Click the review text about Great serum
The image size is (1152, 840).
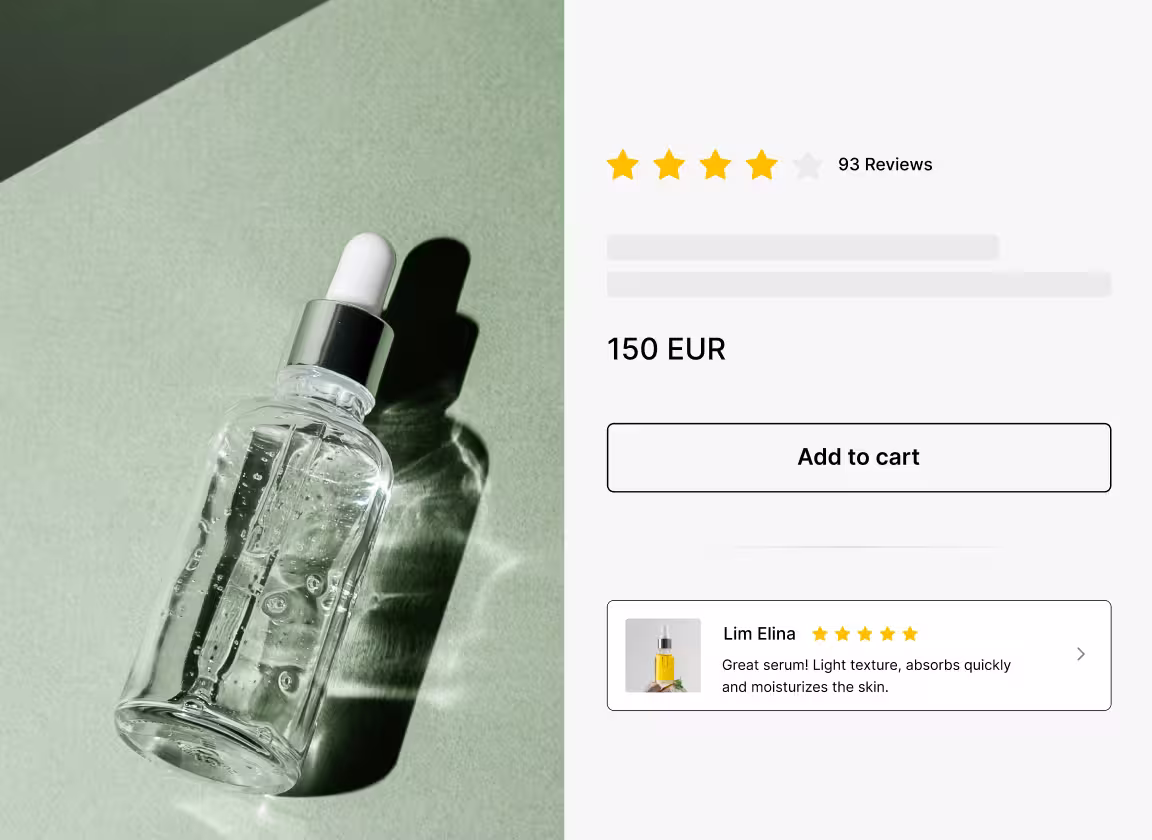click(866, 676)
